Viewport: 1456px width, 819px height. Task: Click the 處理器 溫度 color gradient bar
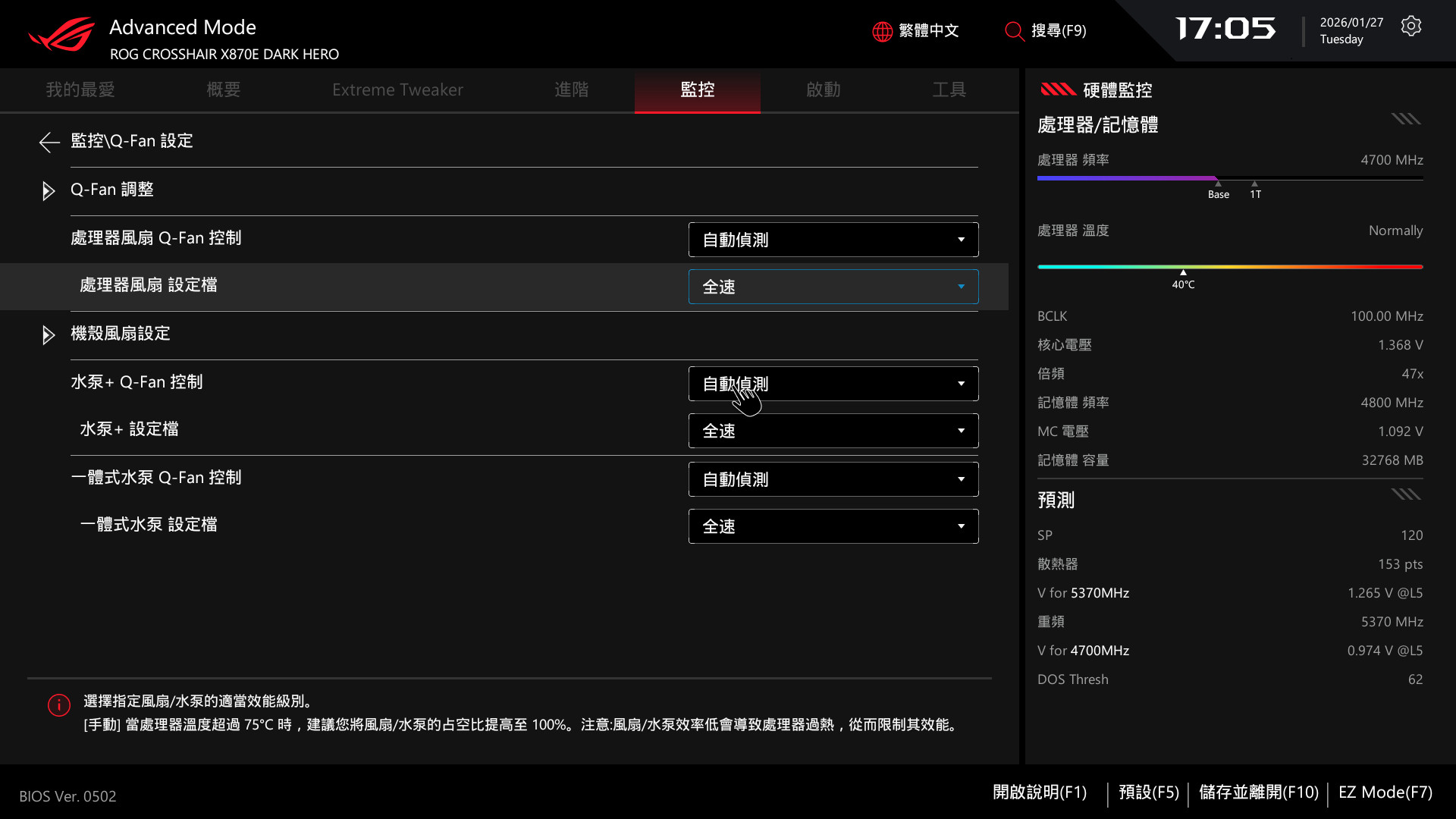1229,267
